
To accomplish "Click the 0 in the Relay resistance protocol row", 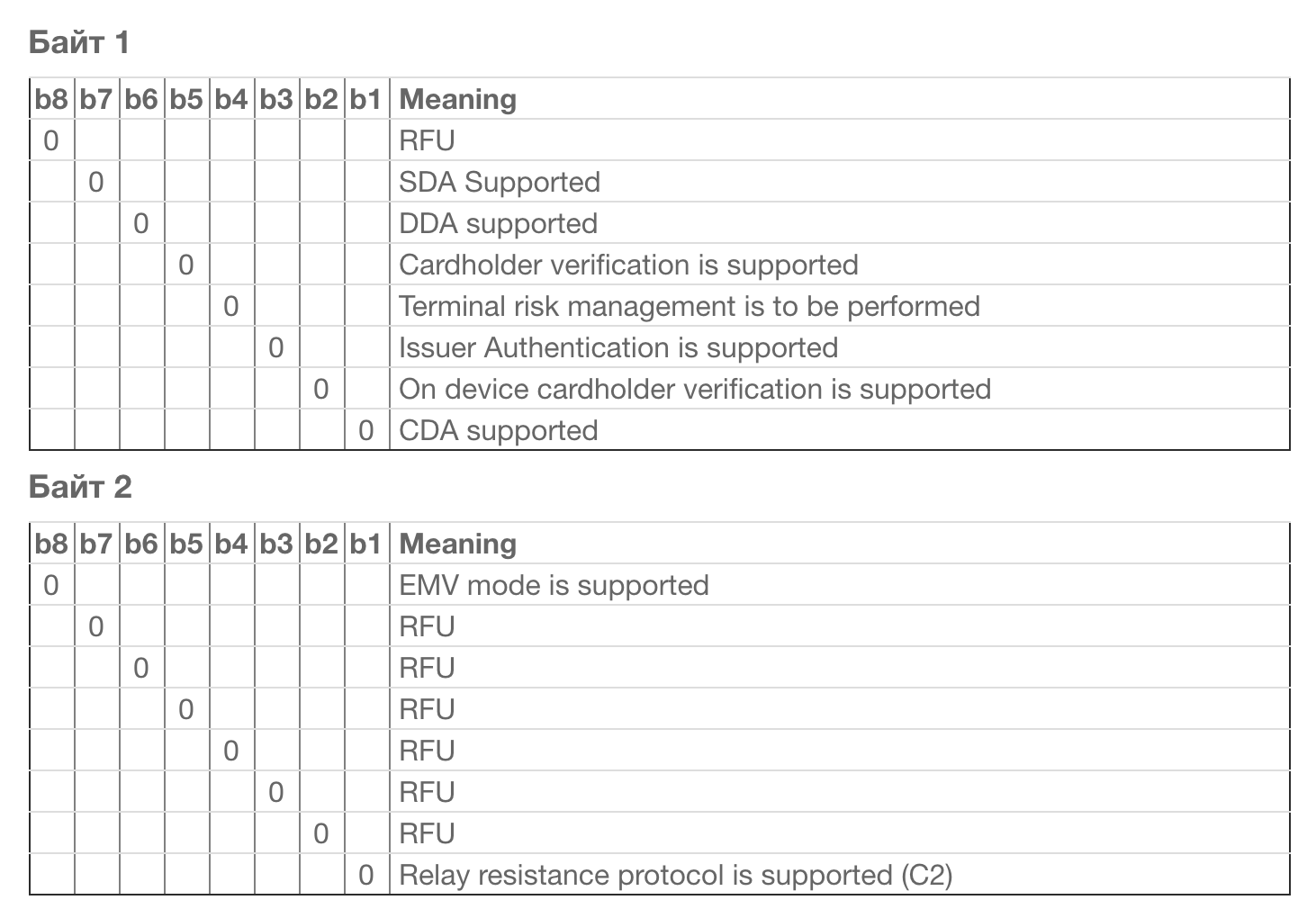I will pos(365,875).
